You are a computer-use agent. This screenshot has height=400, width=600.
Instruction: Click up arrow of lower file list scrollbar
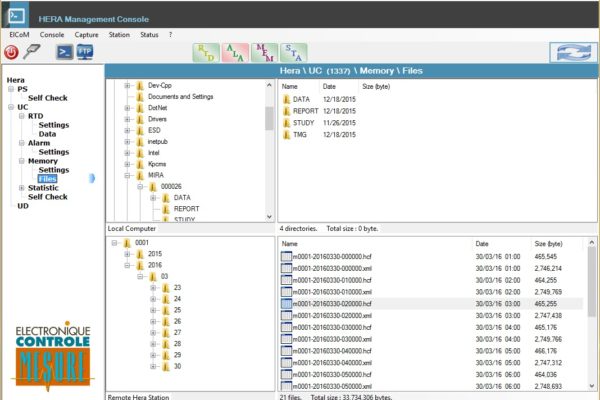(592, 243)
